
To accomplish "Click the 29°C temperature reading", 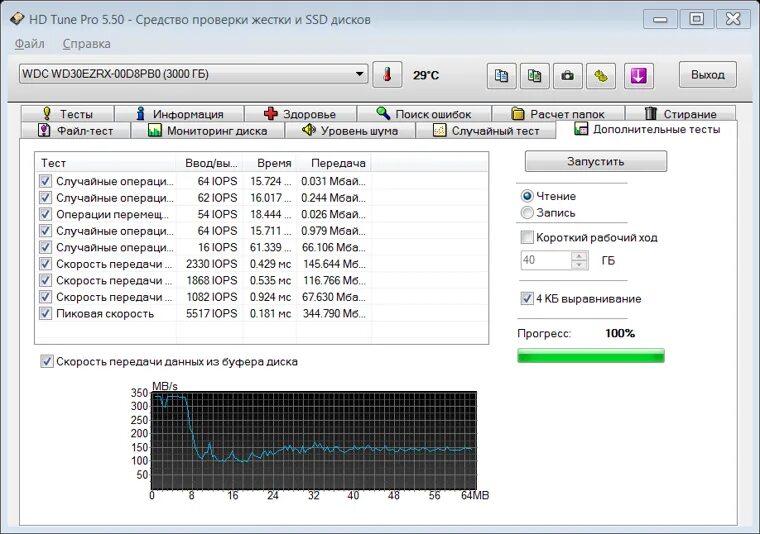I will (x=426, y=75).
